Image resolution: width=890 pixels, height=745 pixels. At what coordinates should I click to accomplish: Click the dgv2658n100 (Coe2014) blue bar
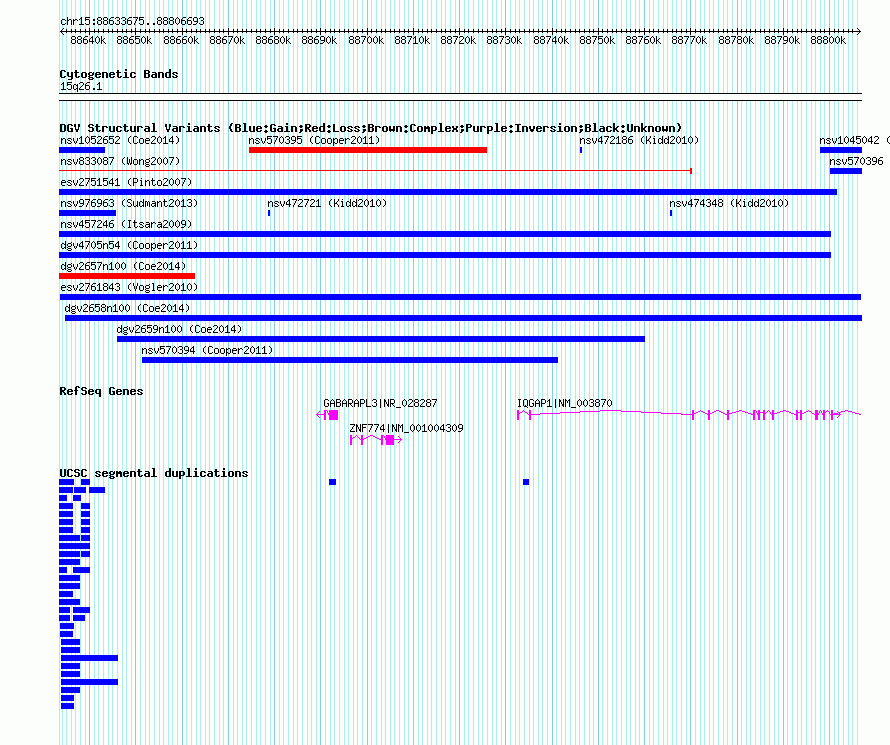[463, 318]
